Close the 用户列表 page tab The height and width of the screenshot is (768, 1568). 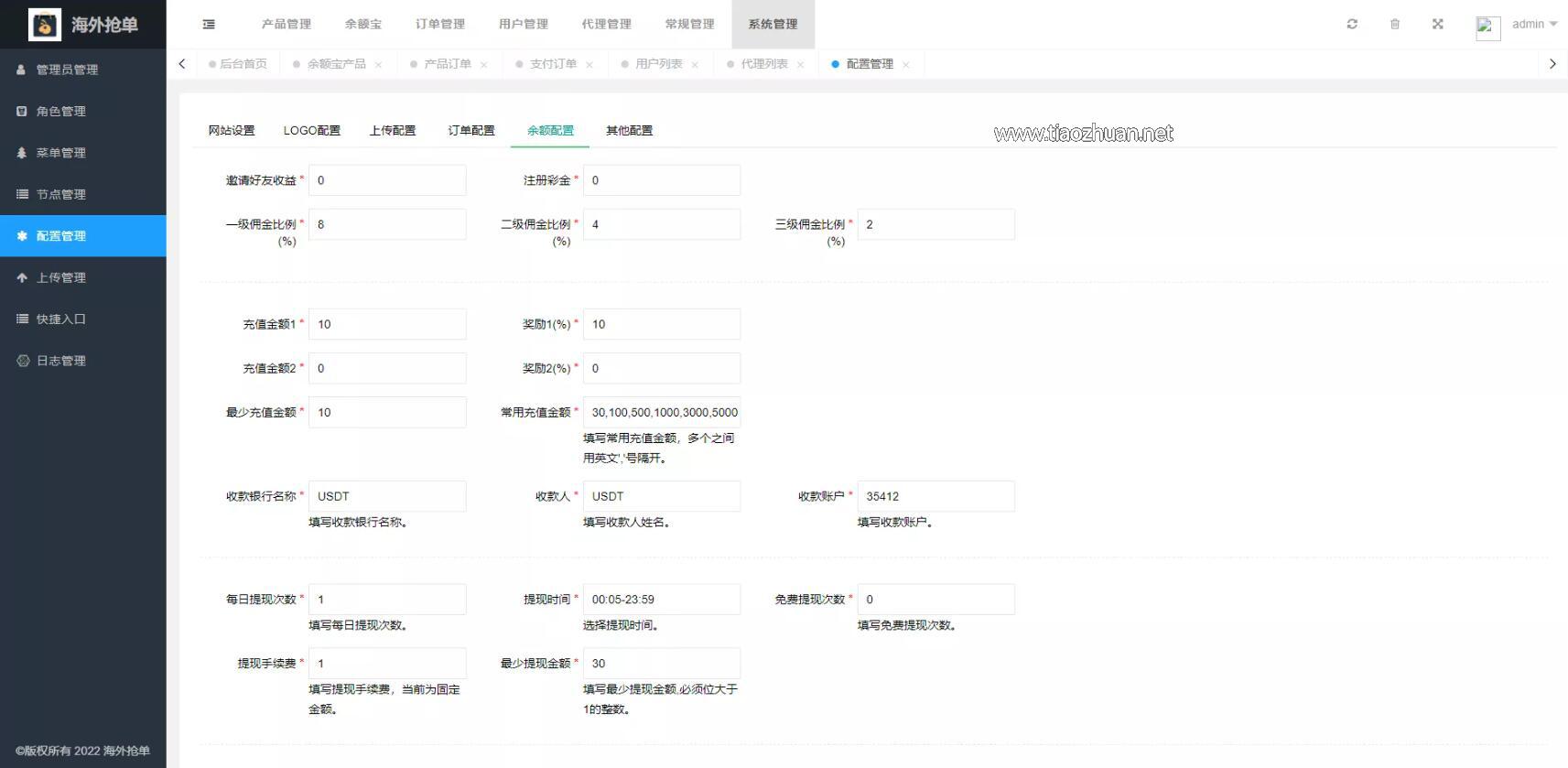(695, 65)
